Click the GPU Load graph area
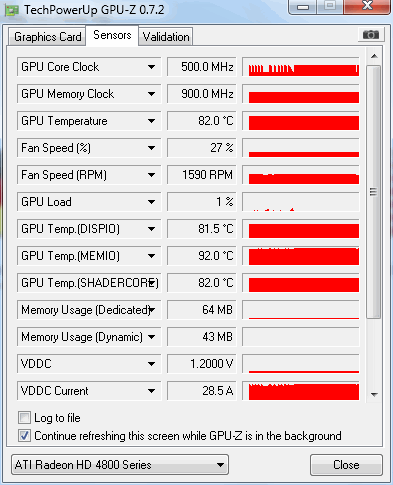The width and height of the screenshot is (393, 485). click(301, 202)
